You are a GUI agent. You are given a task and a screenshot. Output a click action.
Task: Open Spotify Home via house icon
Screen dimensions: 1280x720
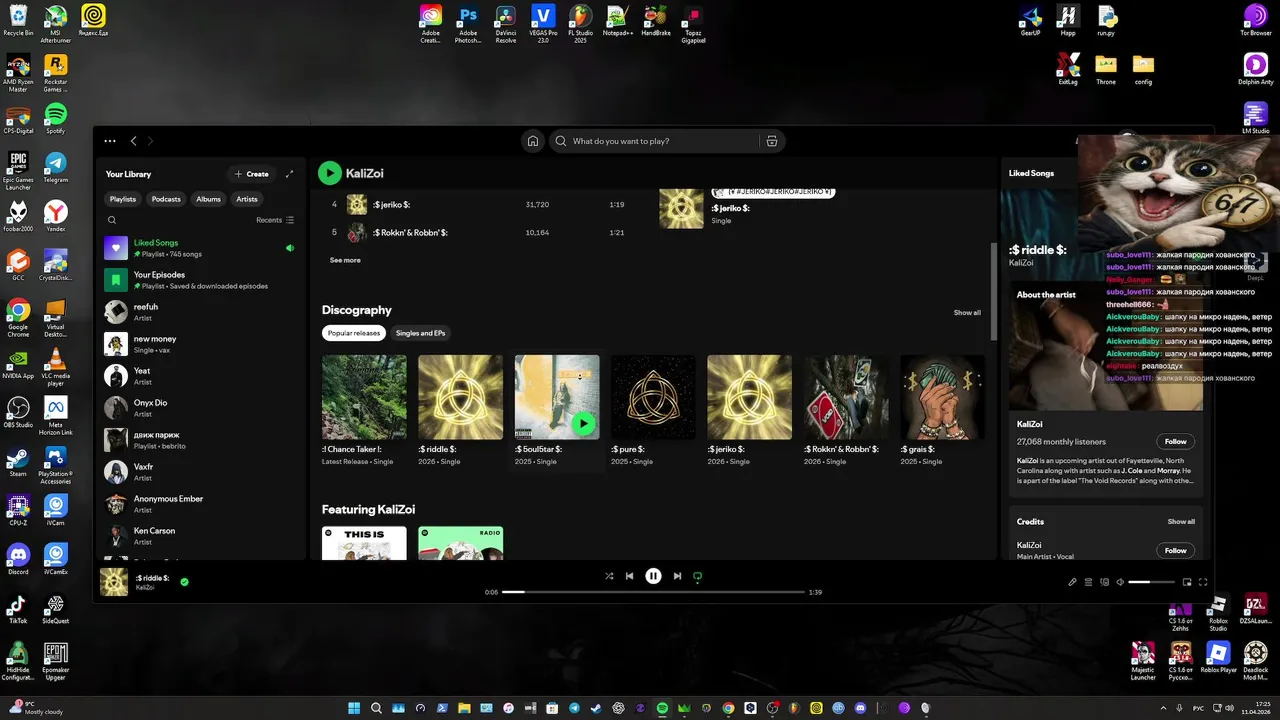point(533,141)
